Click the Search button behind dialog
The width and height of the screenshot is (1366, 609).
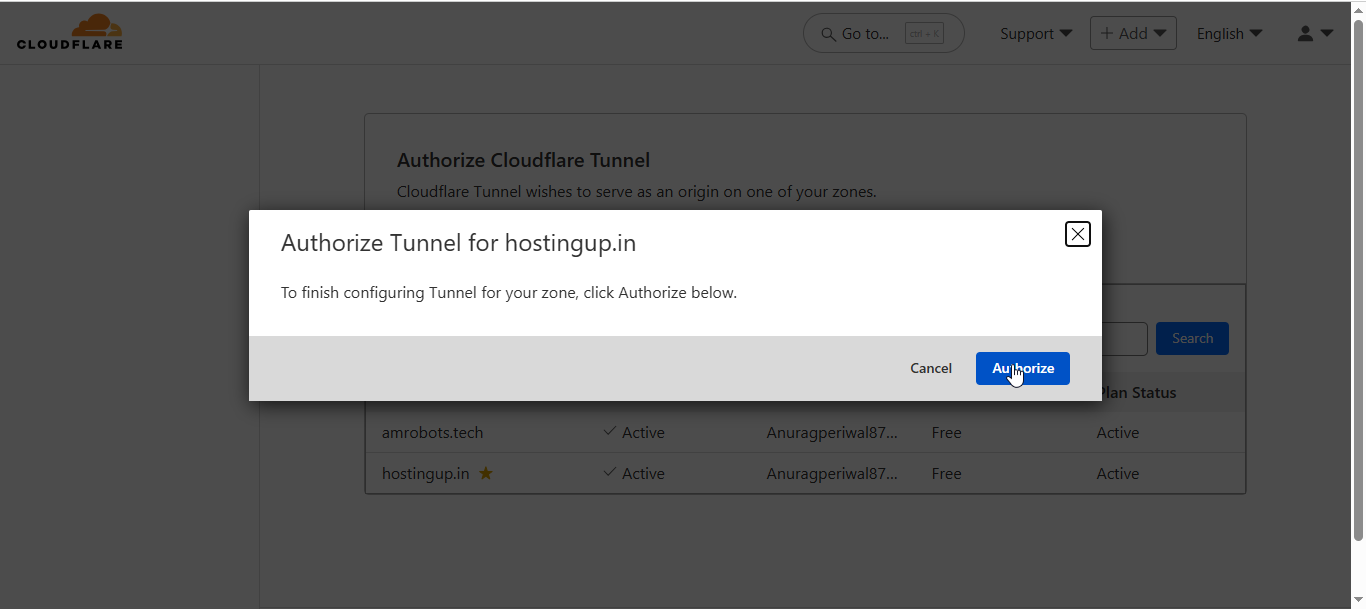click(x=1192, y=338)
